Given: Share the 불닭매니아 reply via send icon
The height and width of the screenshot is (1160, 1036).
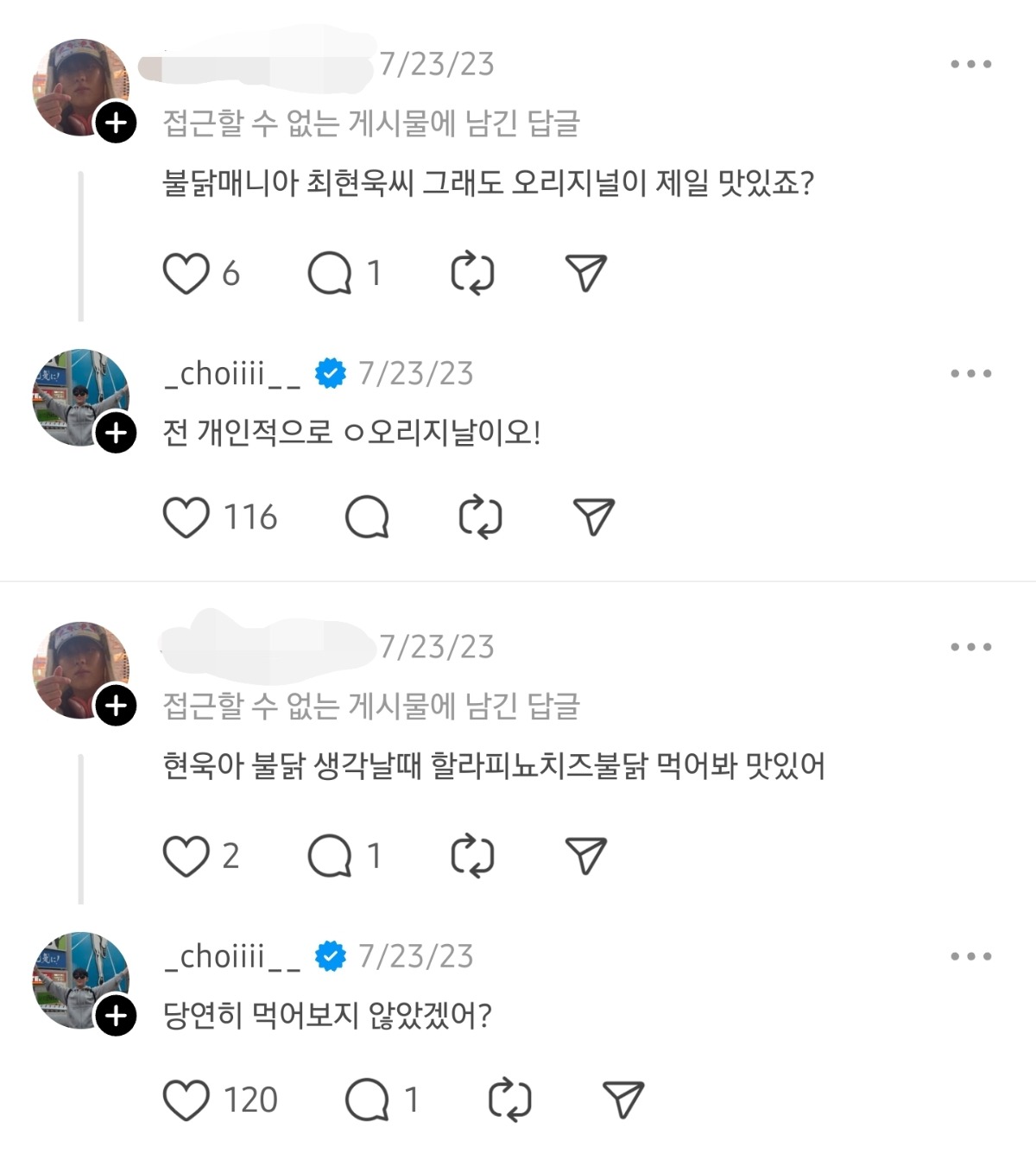Looking at the screenshot, I should point(586,273).
